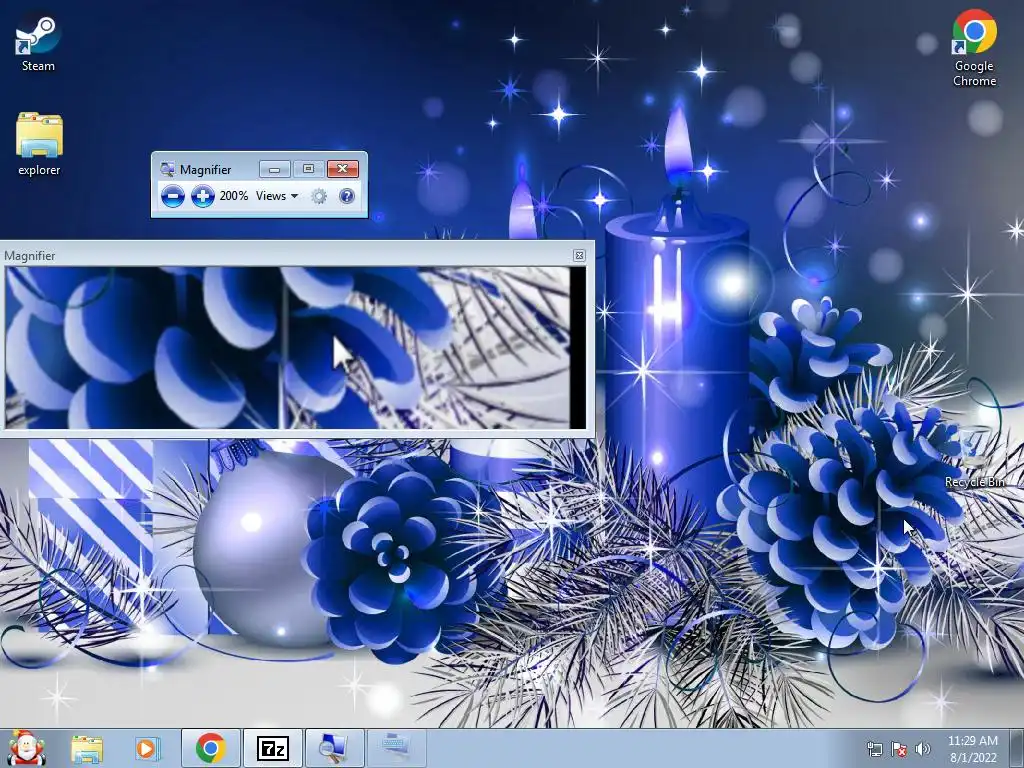Open the Views dropdown in Magnifier
This screenshot has width=1024, height=768.
point(277,196)
